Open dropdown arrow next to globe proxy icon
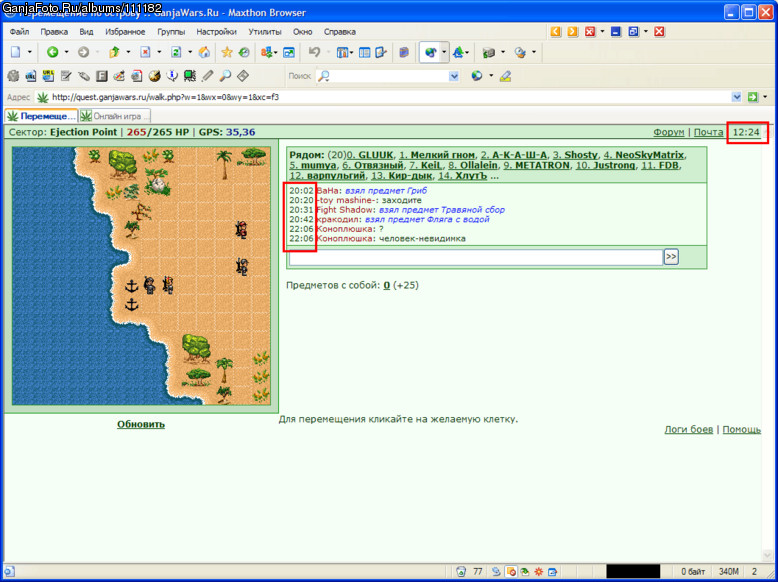Viewport: 778px width, 582px height. [444, 52]
